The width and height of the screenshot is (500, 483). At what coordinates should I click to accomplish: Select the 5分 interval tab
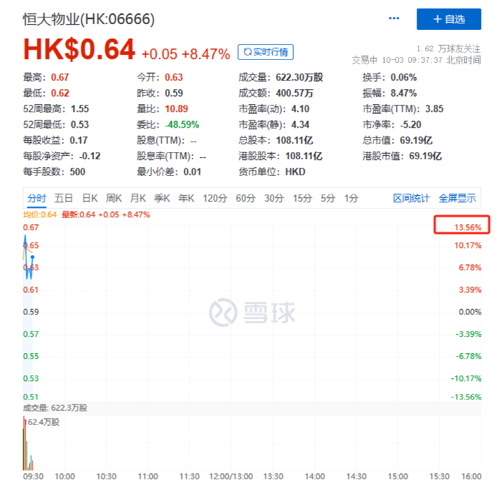[x=328, y=198]
